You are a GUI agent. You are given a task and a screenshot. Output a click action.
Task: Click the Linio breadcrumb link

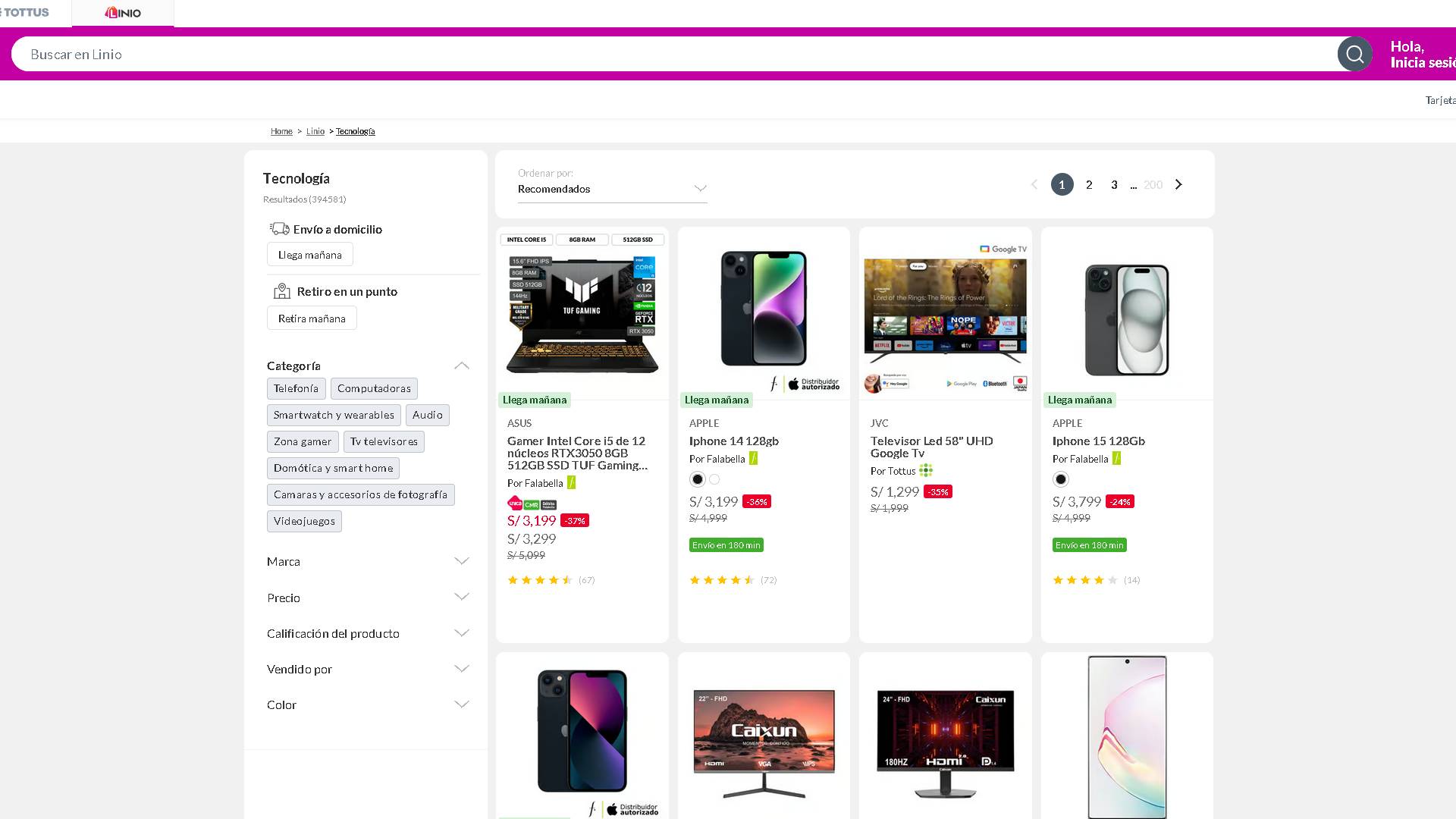coord(315,131)
